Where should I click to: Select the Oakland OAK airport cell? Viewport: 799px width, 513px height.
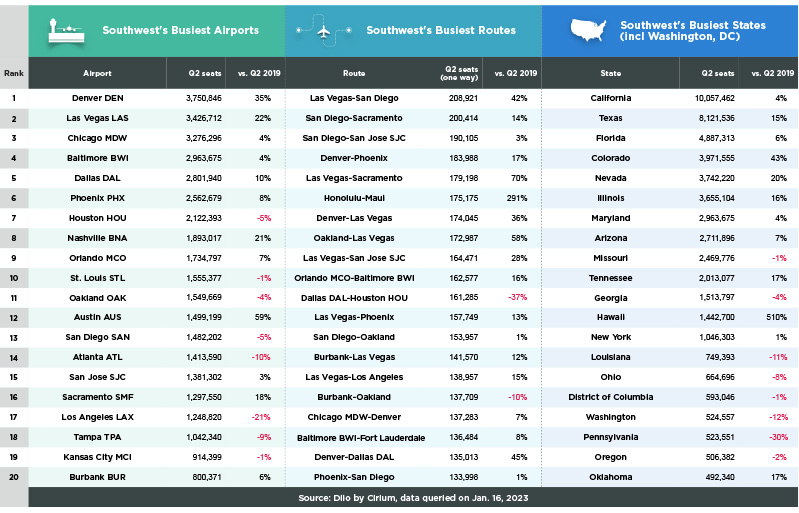(97, 298)
